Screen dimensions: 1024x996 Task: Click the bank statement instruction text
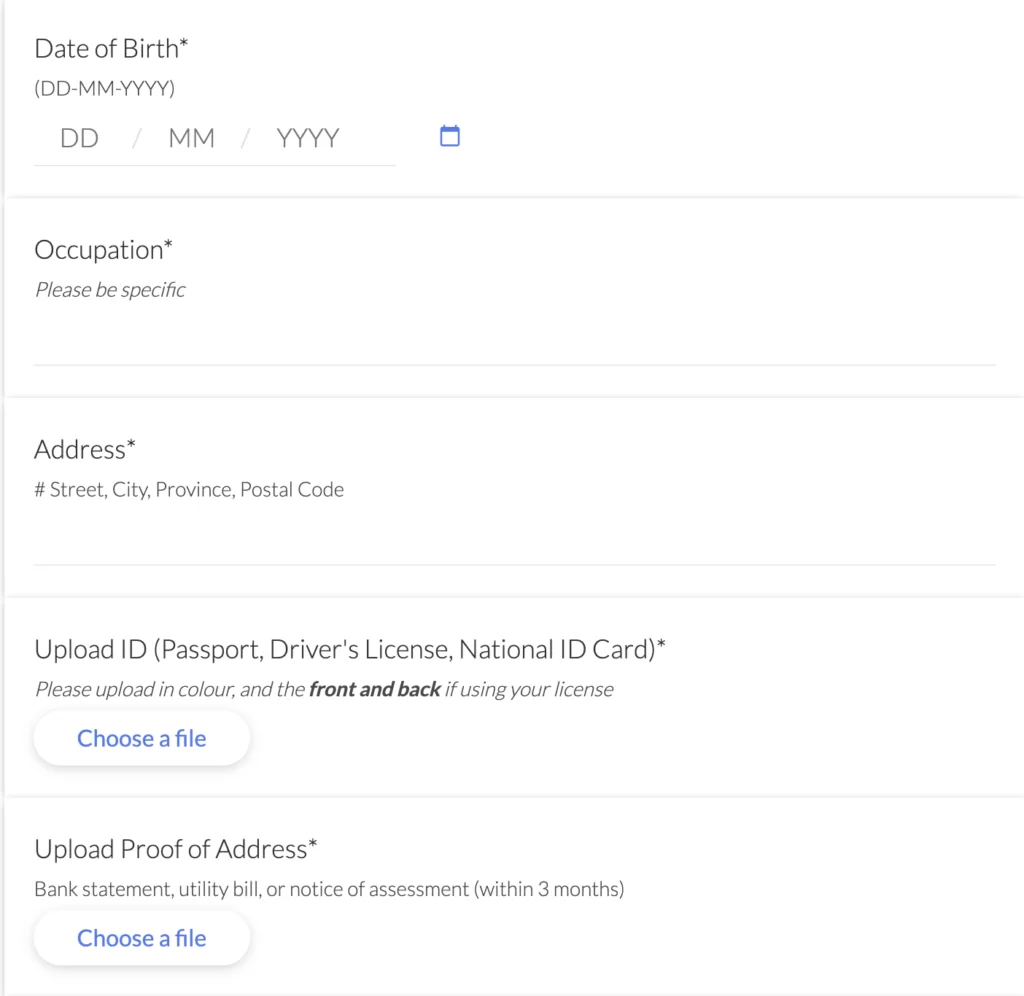[329, 889]
